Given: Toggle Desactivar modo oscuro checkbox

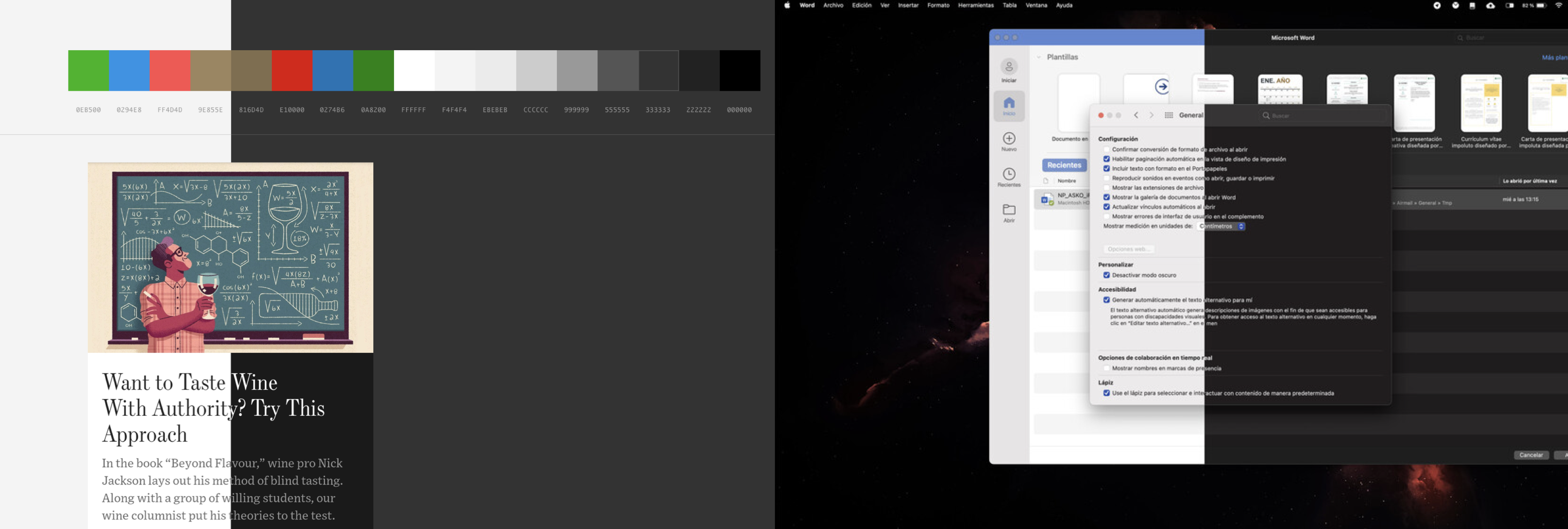Looking at the screenshot, I should (1107, 275).
